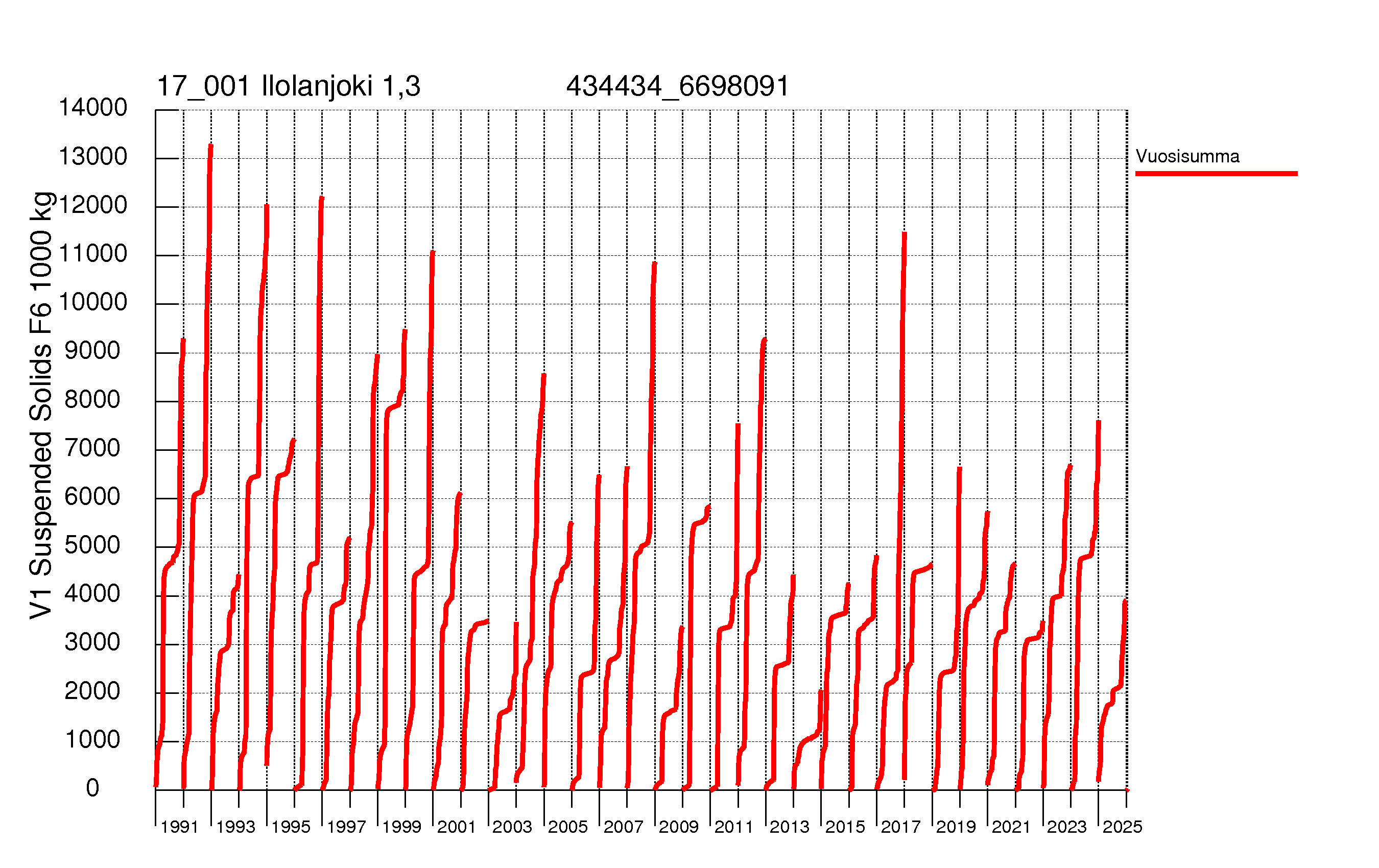This screenshot has width=1379, height=868.
Task: Click the 7000 y-axis value label
Action: (92, 448)
